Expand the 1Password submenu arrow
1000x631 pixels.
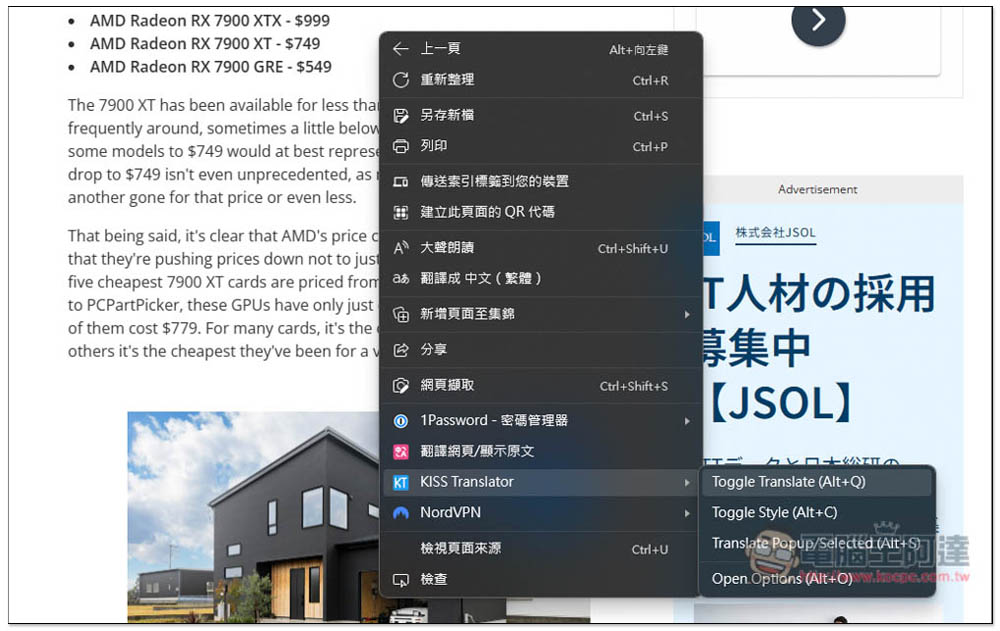687,421
